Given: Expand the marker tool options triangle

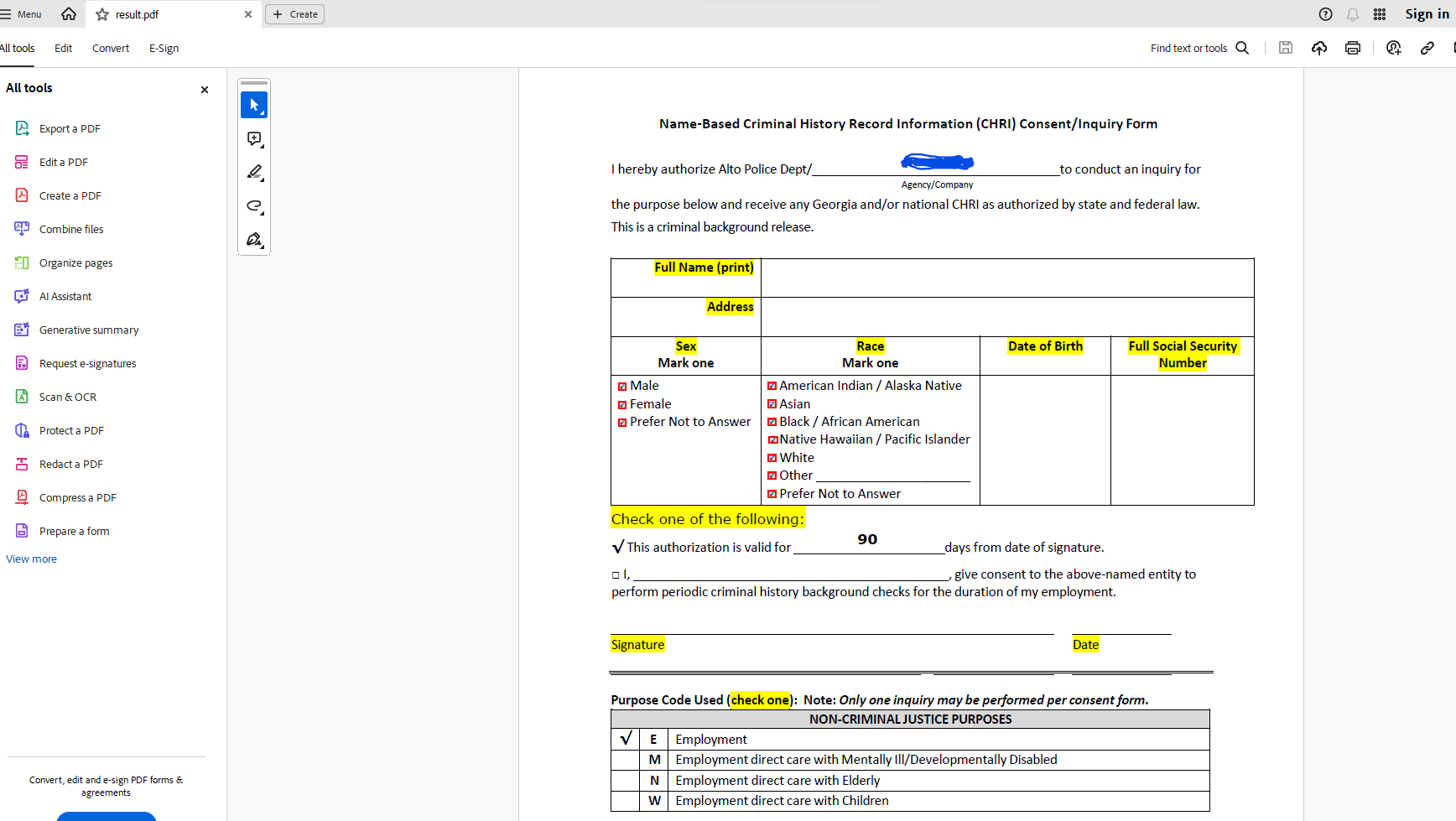Looking at the screenshot, I should (263, 179).
